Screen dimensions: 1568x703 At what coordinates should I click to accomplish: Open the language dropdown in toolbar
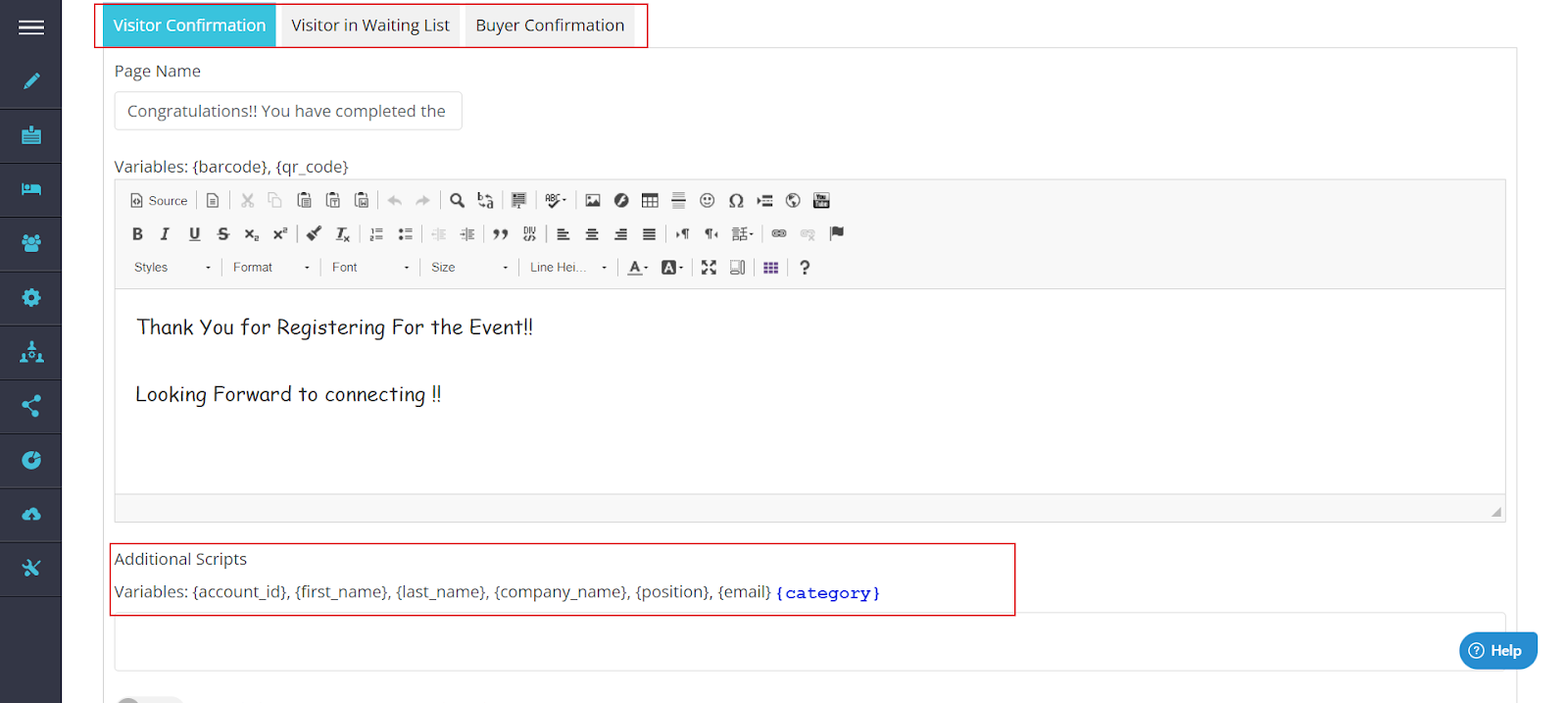[x=743, y=233]
